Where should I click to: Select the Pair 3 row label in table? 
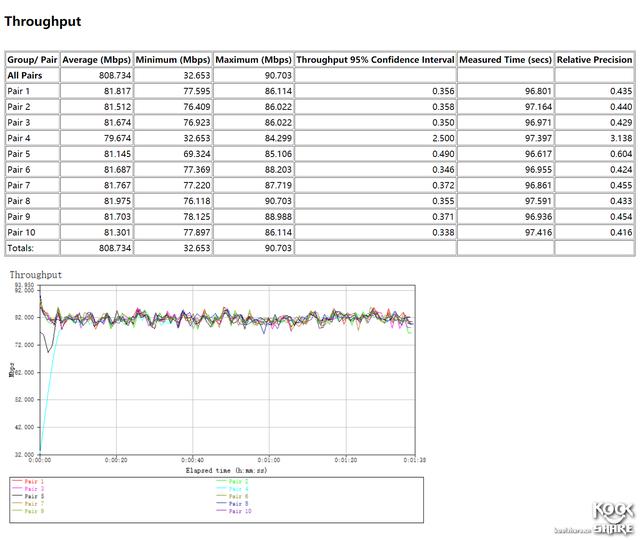[x=19, y=122]
